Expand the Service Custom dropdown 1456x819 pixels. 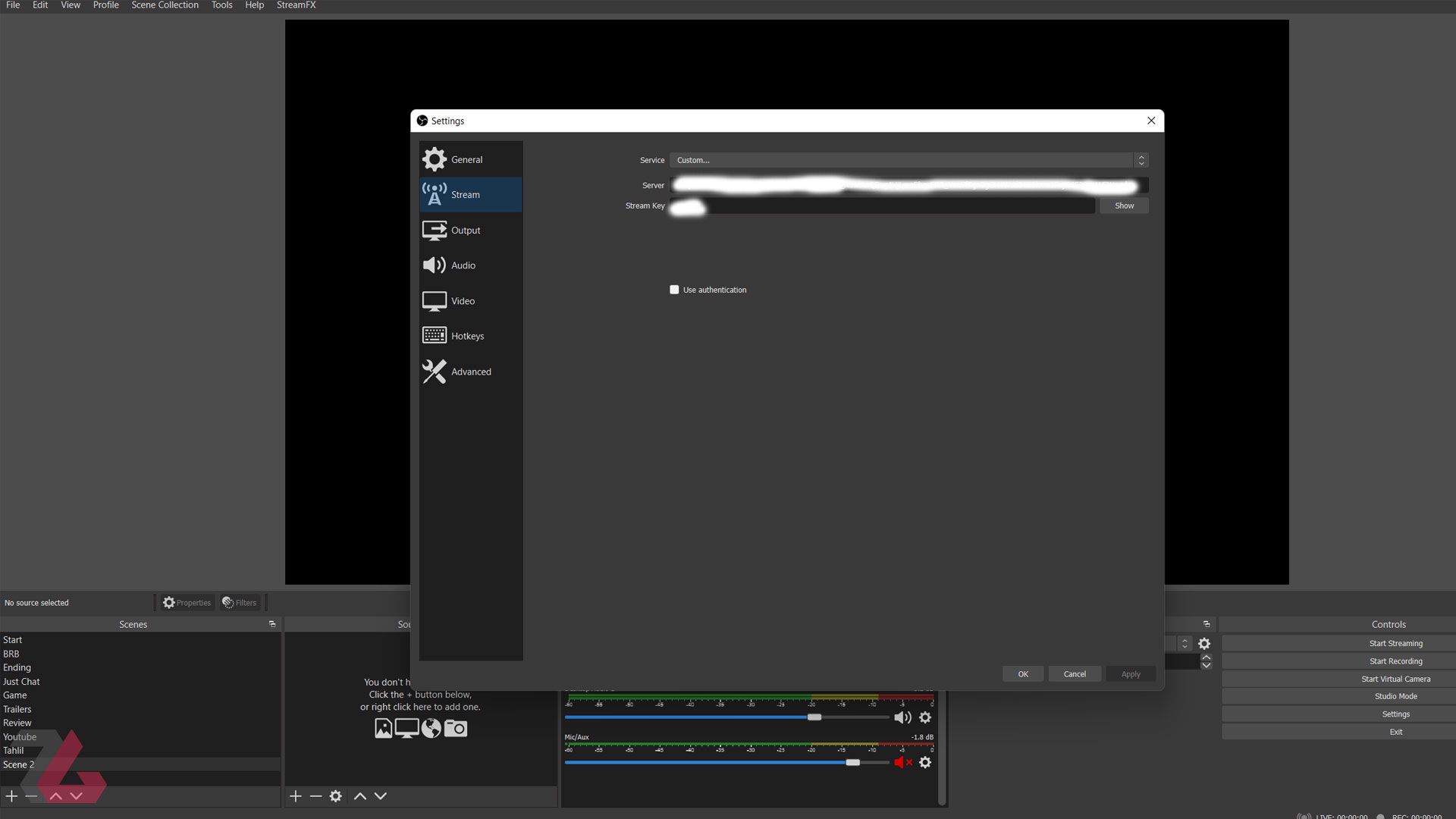(x=1141, y=160)
